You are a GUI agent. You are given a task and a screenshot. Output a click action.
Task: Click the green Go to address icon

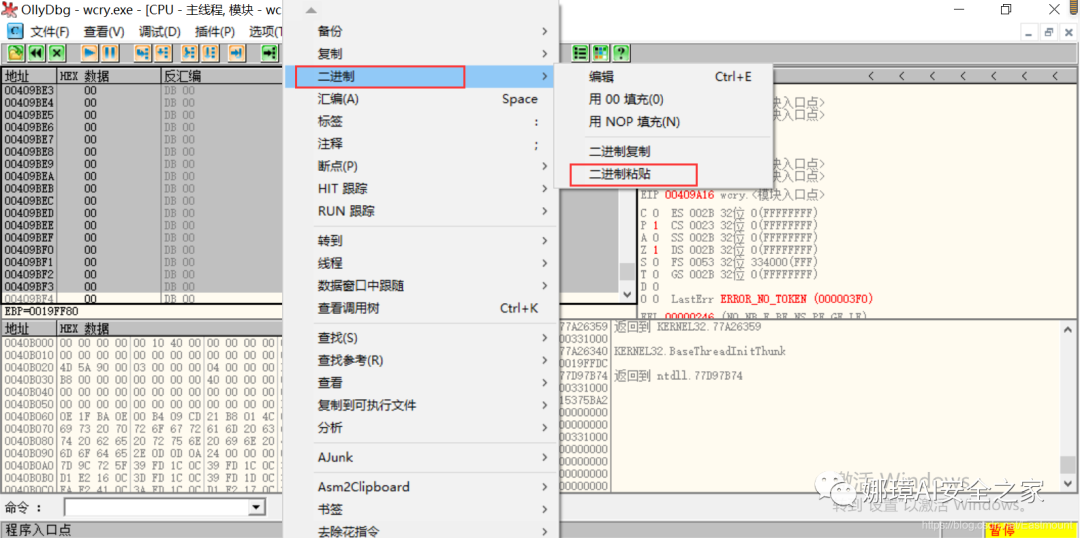click(x=269, y=53)
